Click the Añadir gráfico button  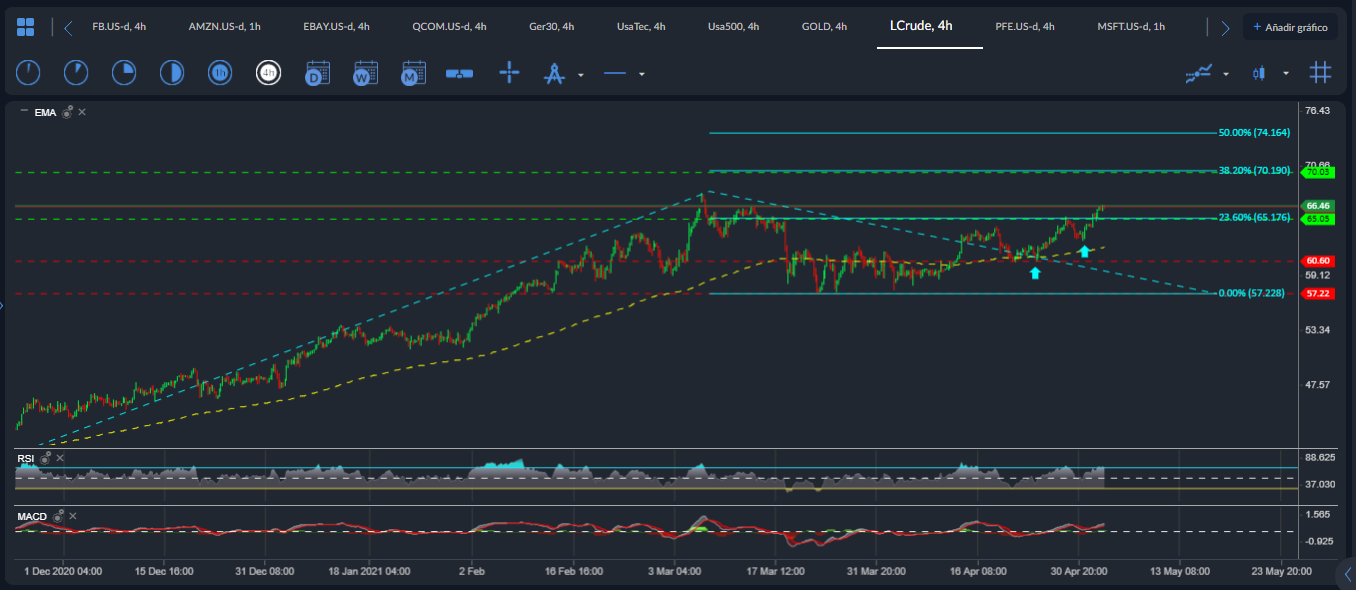click(x=1290, y=27)
